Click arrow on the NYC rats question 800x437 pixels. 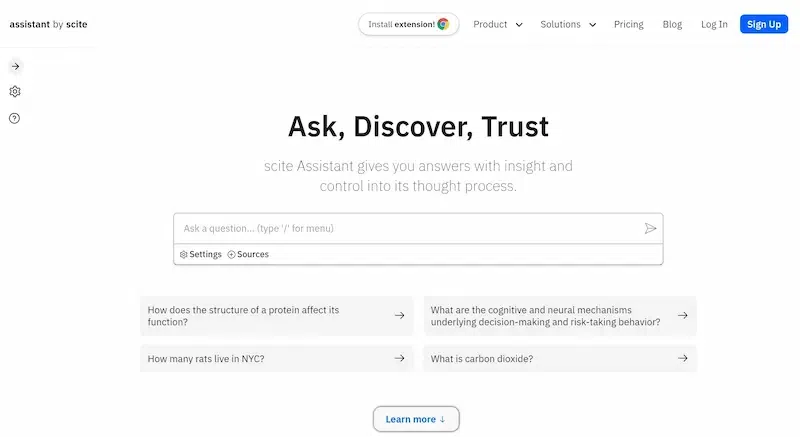click(x=399, y=358)
